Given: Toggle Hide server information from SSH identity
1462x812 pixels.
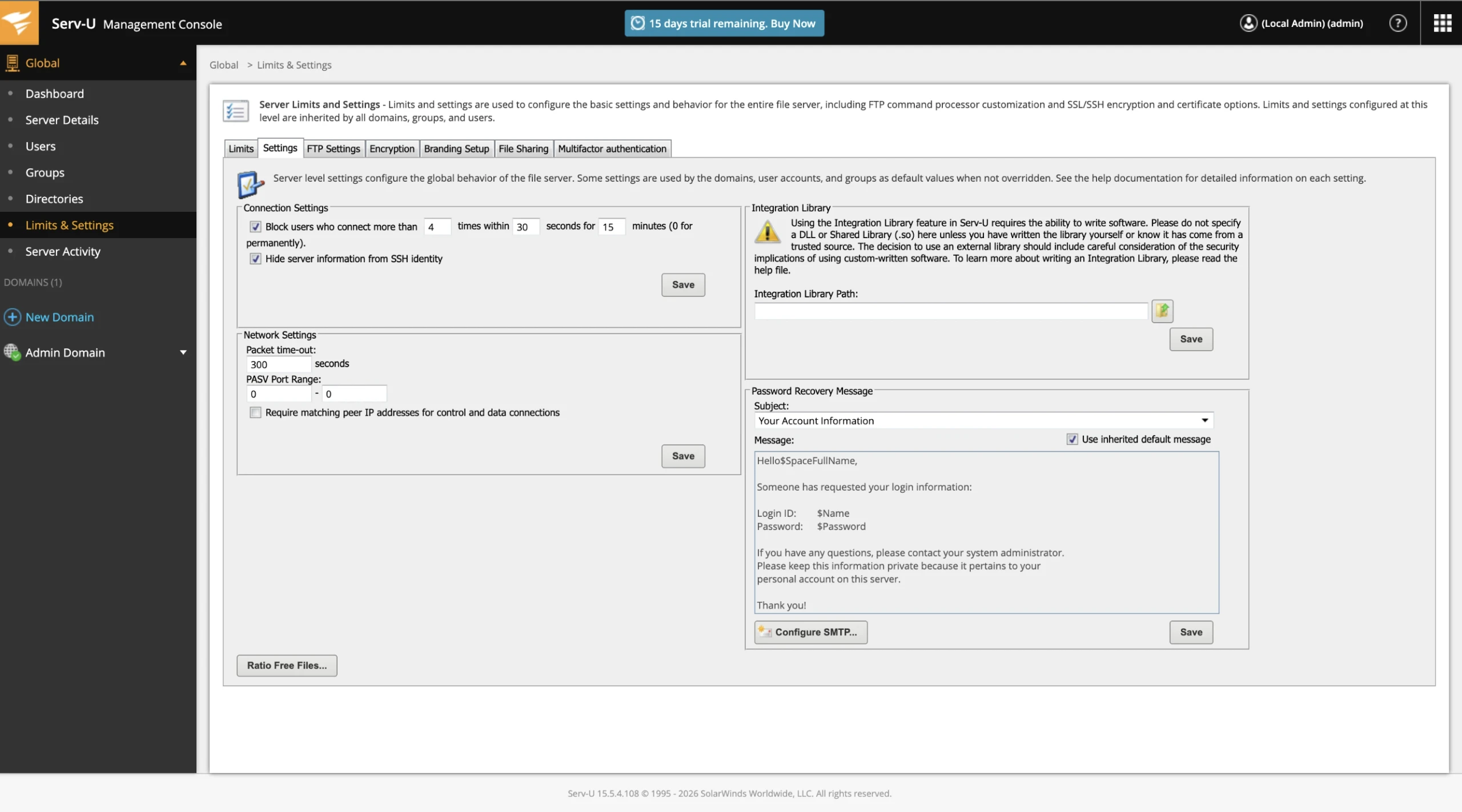Looking at the screenshot, I should point(255,259).
